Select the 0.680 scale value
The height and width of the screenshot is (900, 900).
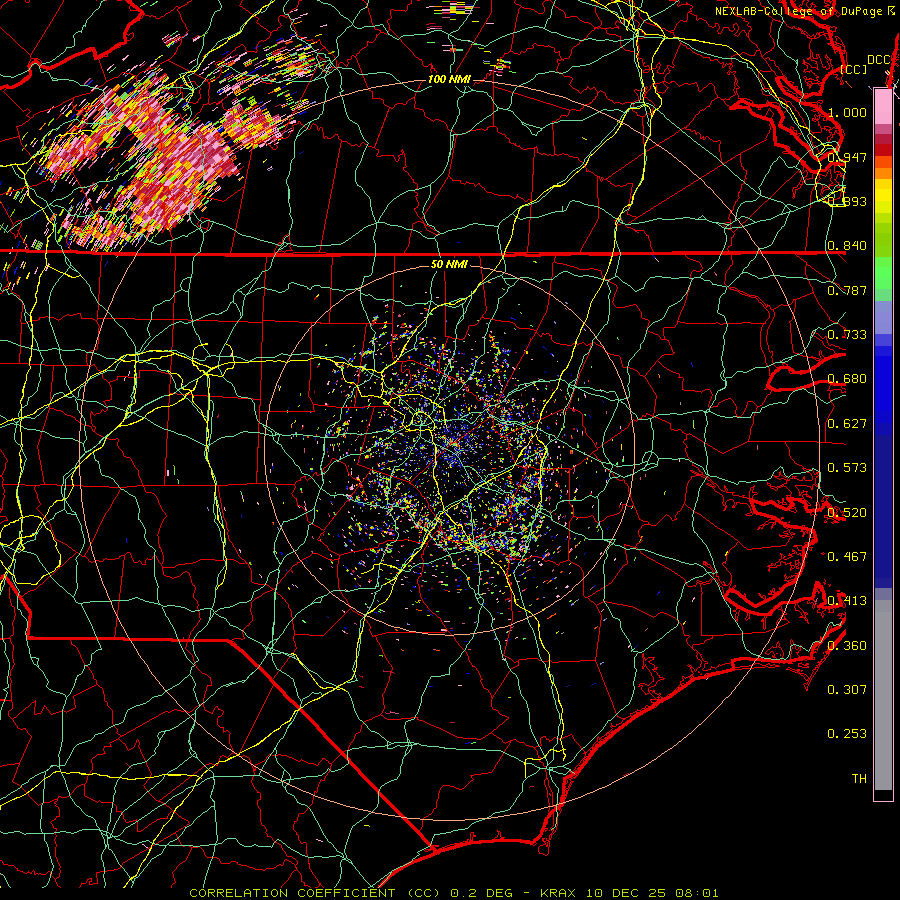tap(847, 379)
